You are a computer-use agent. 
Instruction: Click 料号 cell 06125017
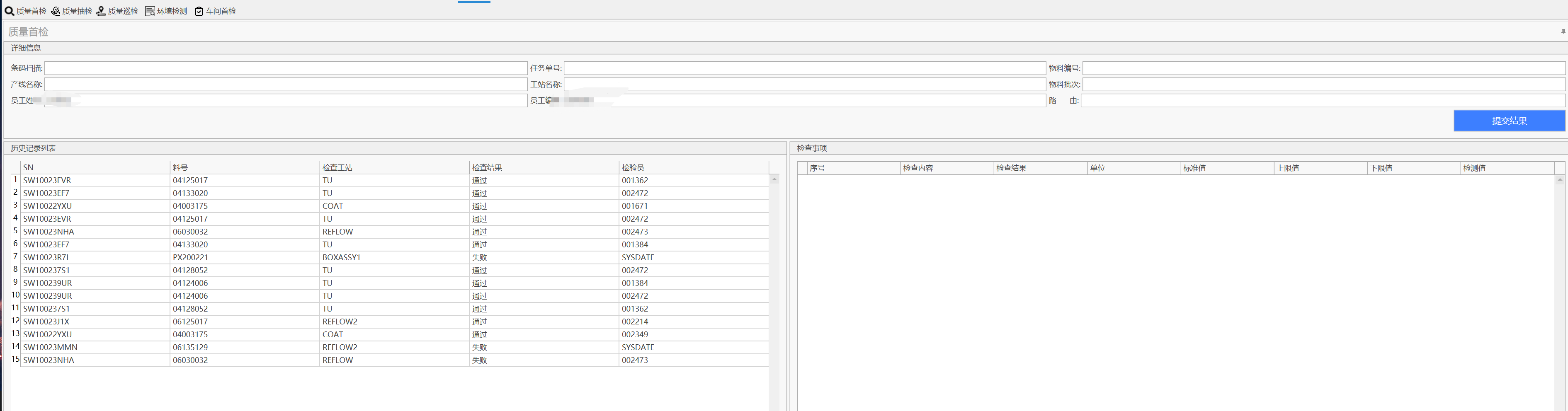click(245, 322)
